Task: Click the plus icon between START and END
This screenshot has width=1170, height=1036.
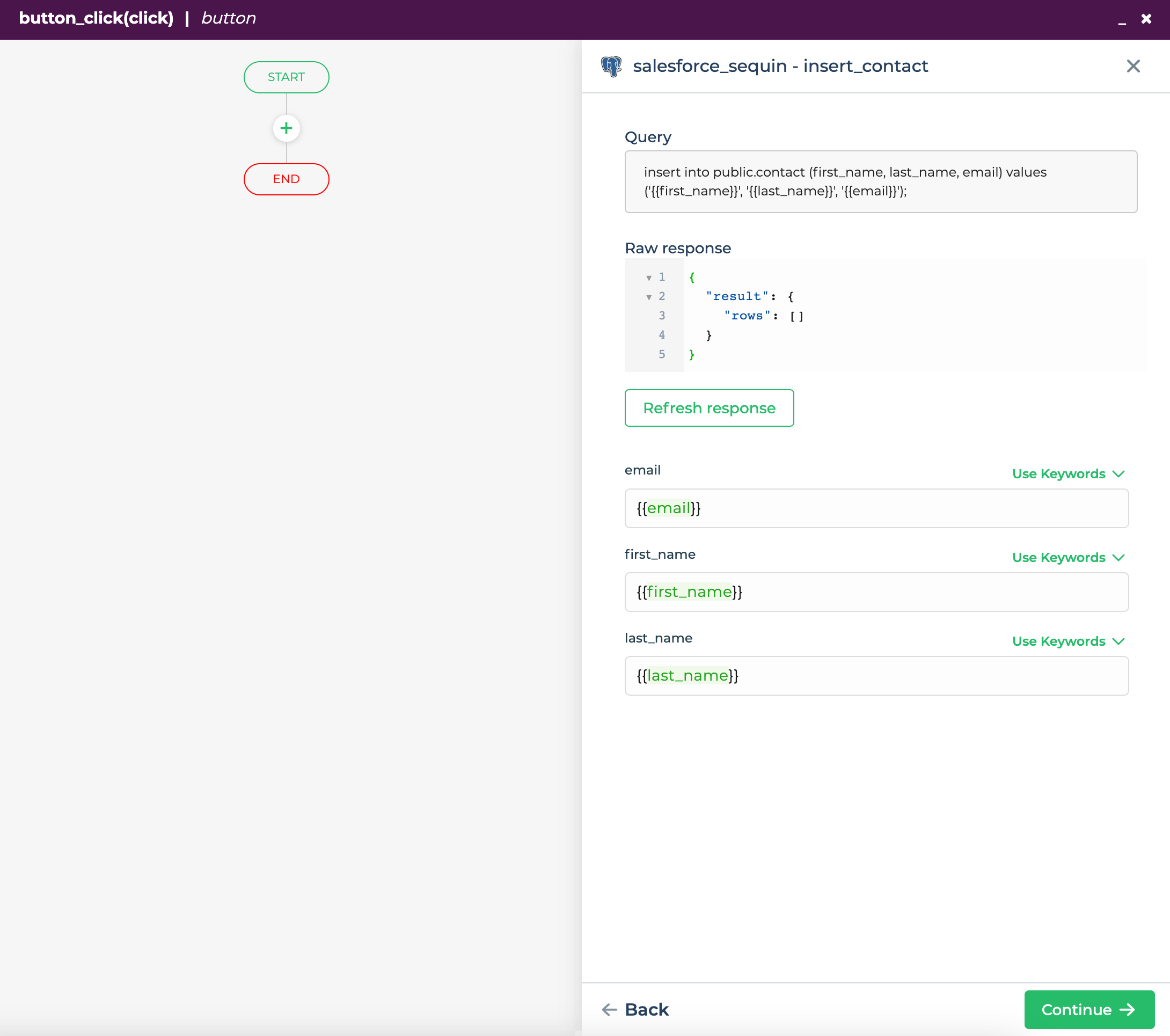Action: 286,128
